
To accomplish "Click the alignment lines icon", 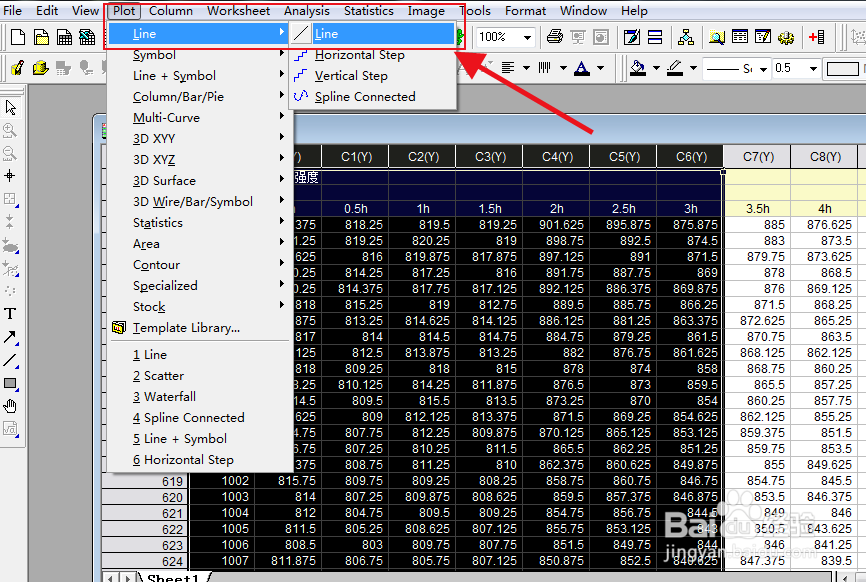I will 508,68.
